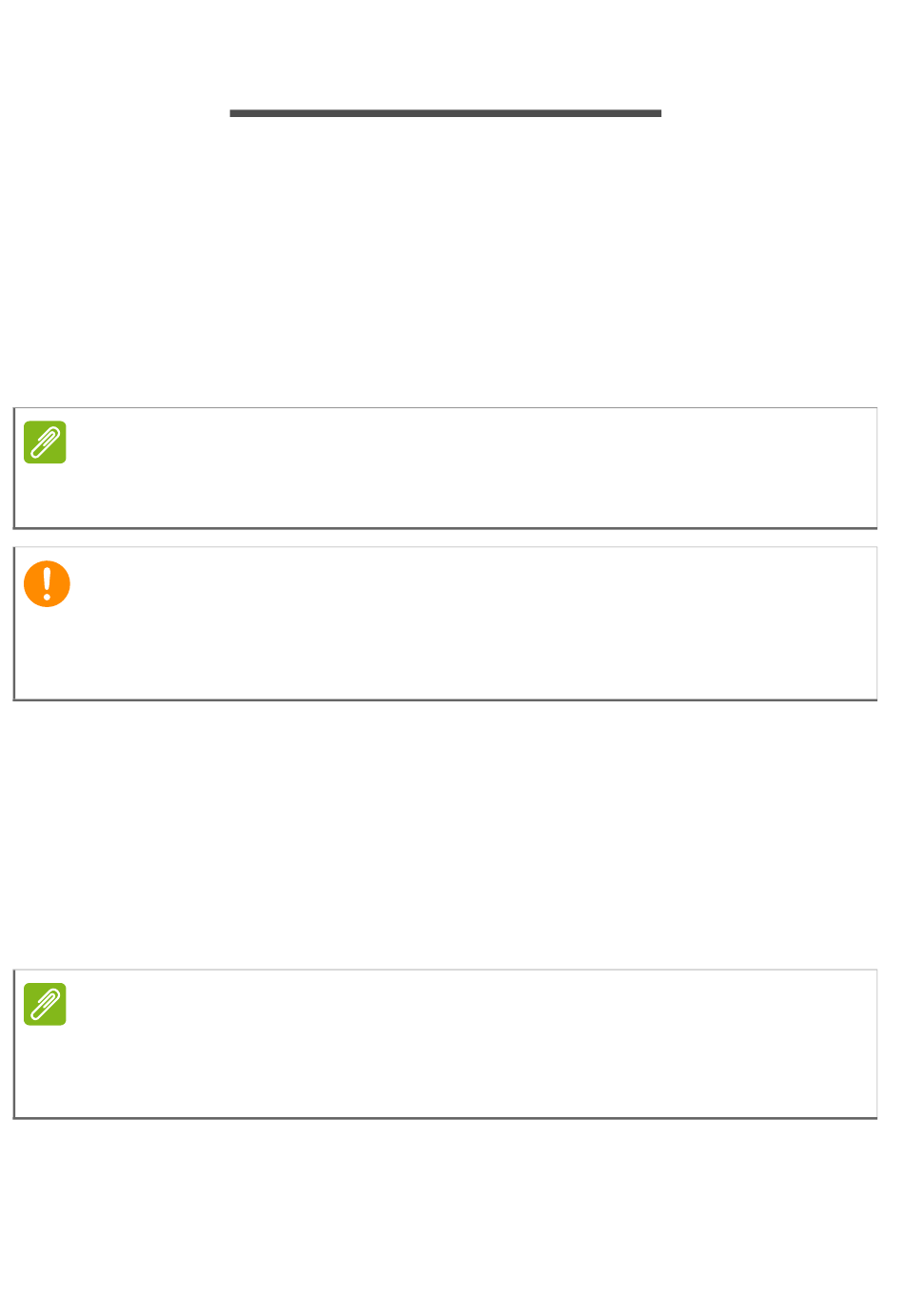Click inside the warning box beside exclamation icon
Image resolution: width=904 pixels, height=1316 pixels.
click(x=473, y=623)
